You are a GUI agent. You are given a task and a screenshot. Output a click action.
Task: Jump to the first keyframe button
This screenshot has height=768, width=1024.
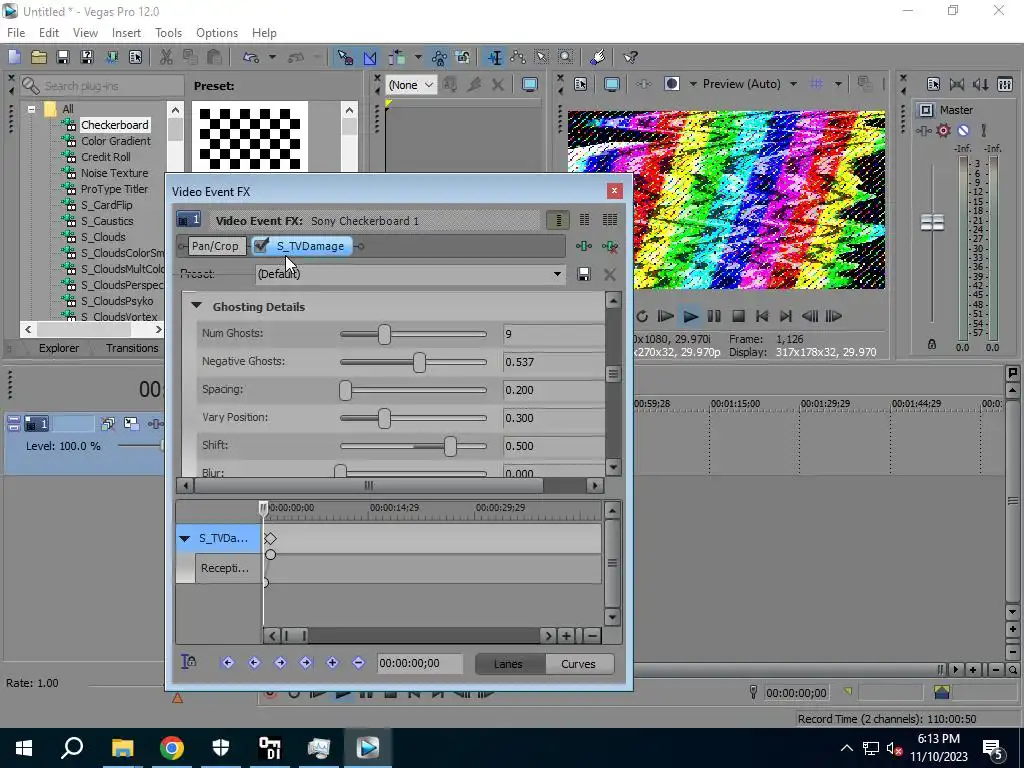228,663
